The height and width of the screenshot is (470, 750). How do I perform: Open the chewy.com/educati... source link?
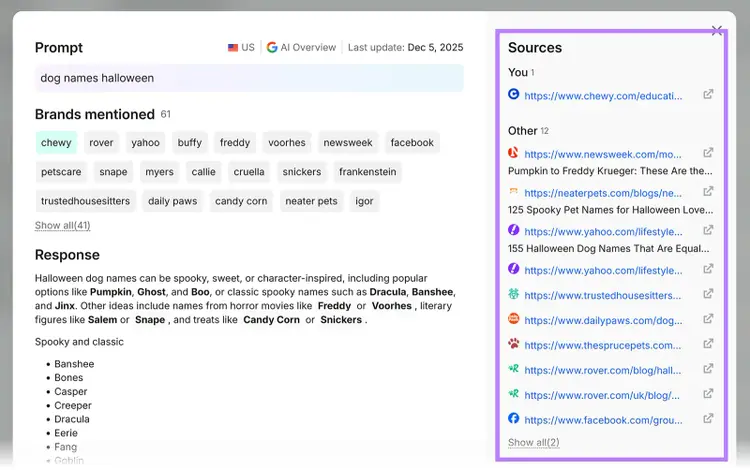[603, 96]
